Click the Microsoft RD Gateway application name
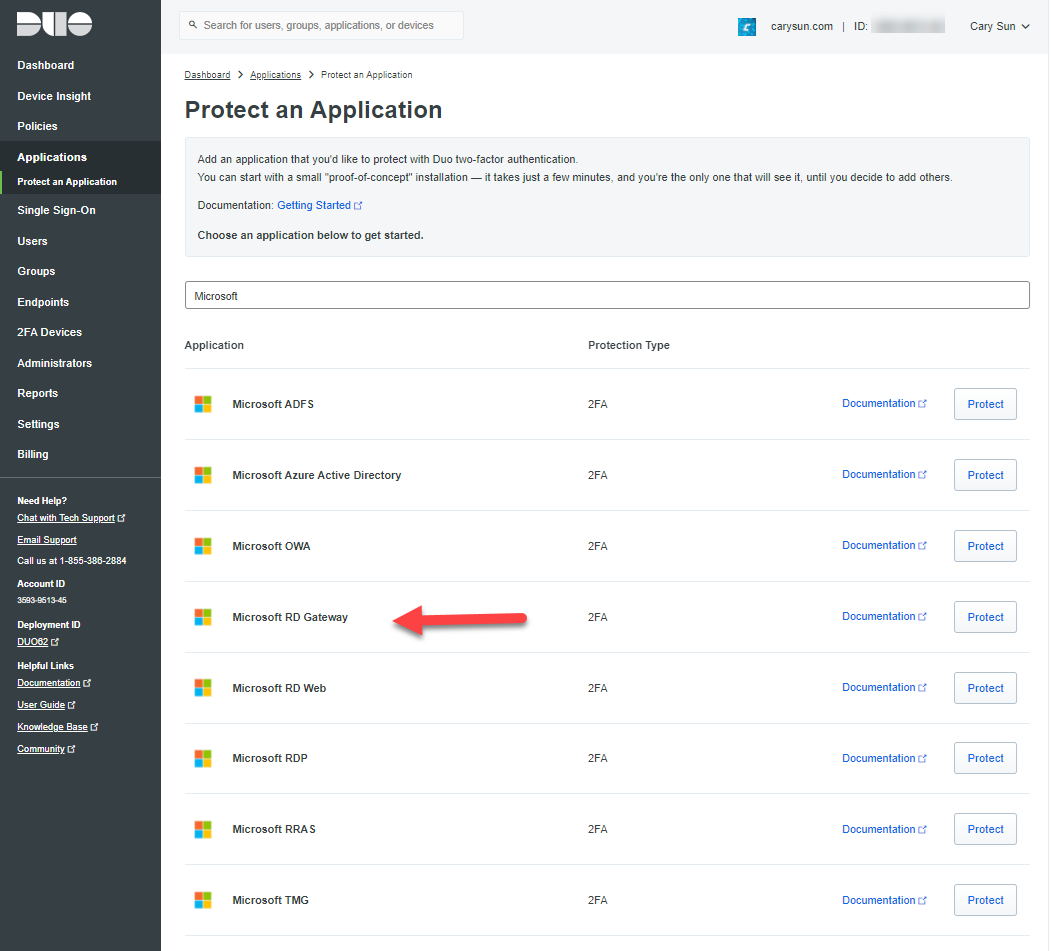 [290, 617]
